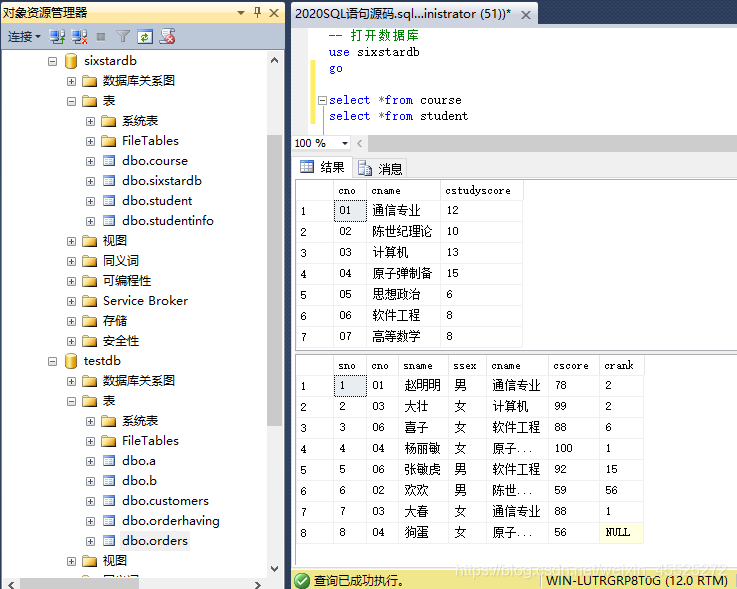Click the cname header in course results
Viewport: 737px width, 589px height.
403,191
